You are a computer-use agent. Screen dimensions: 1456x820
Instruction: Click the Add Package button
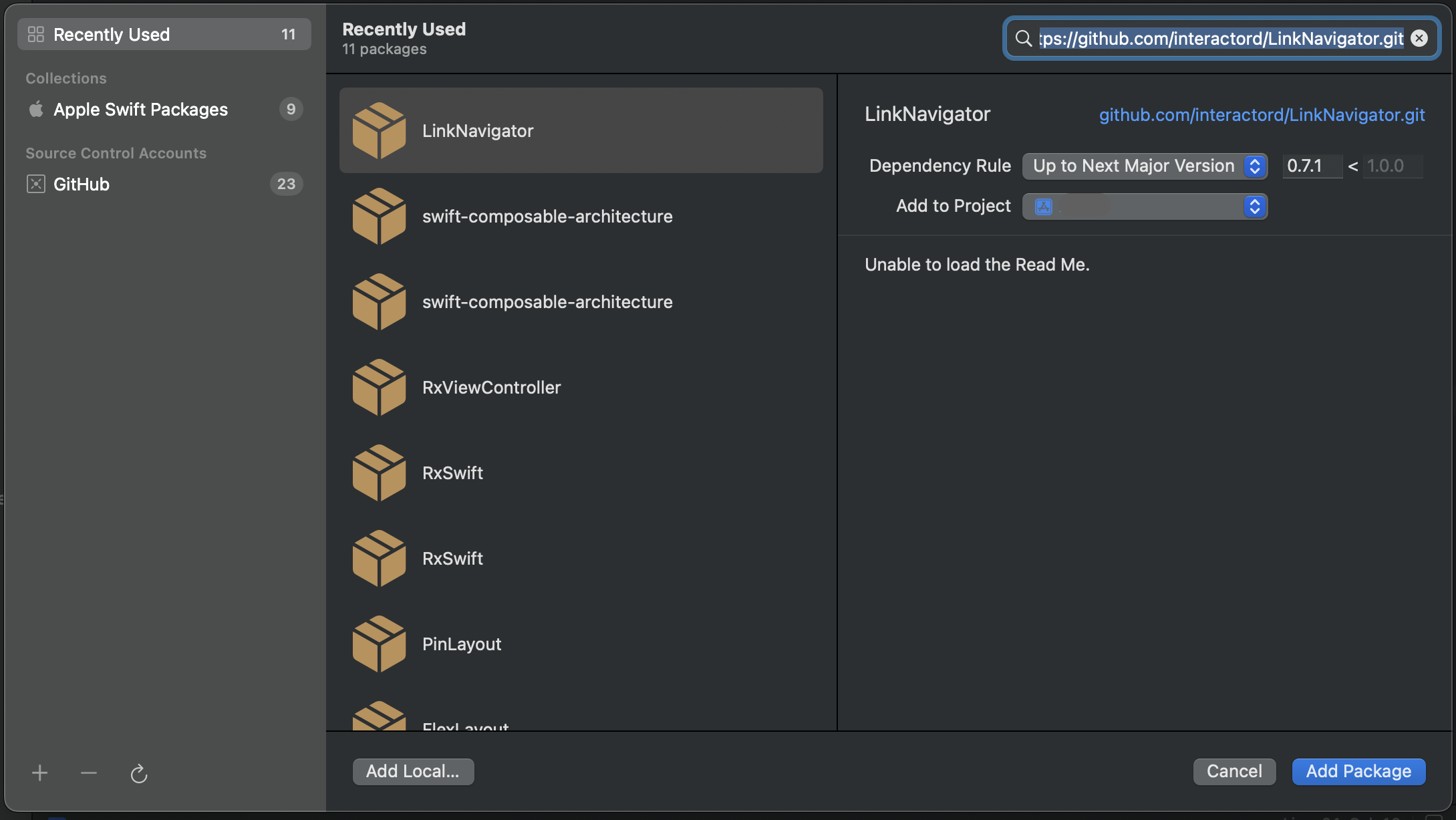pos(1358,771)
